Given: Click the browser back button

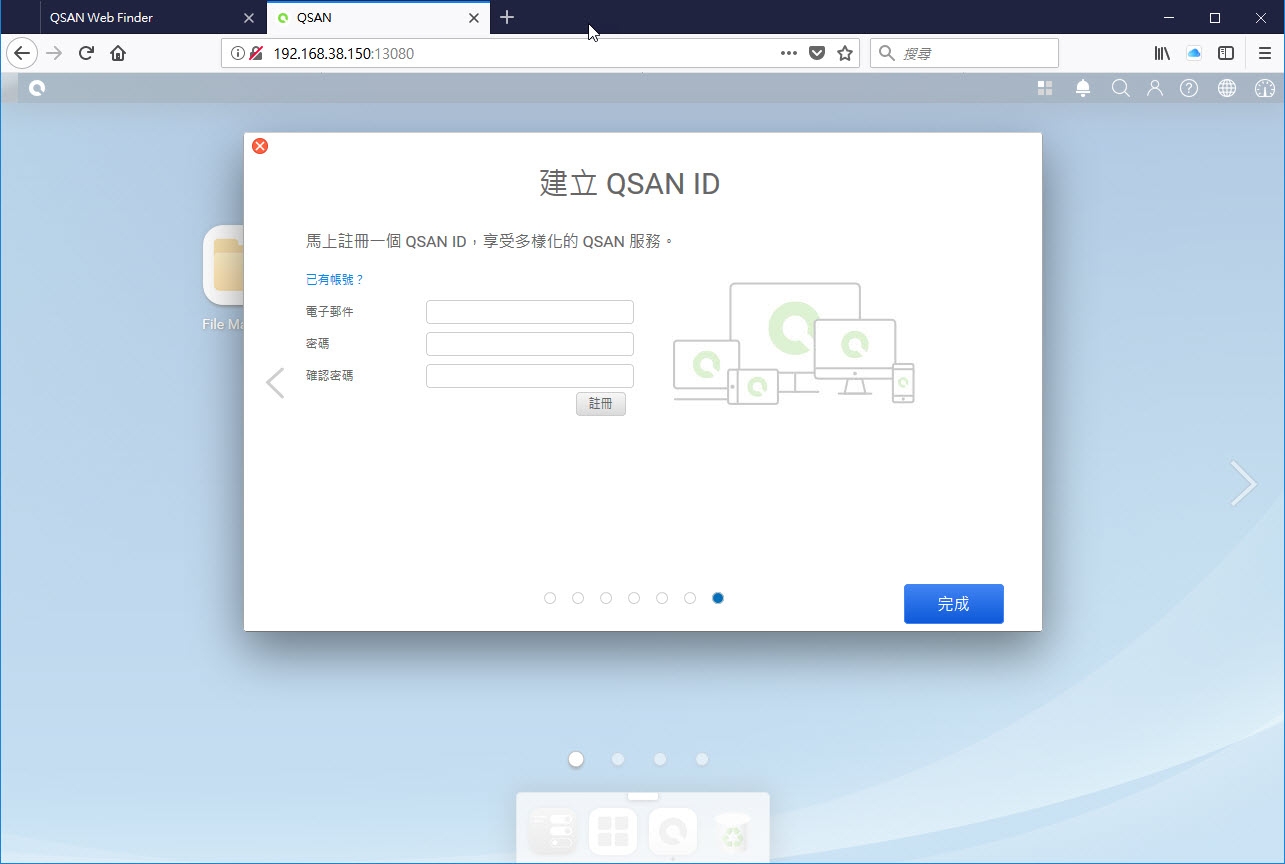Looking at the screenshot, I should click(22, 54).
